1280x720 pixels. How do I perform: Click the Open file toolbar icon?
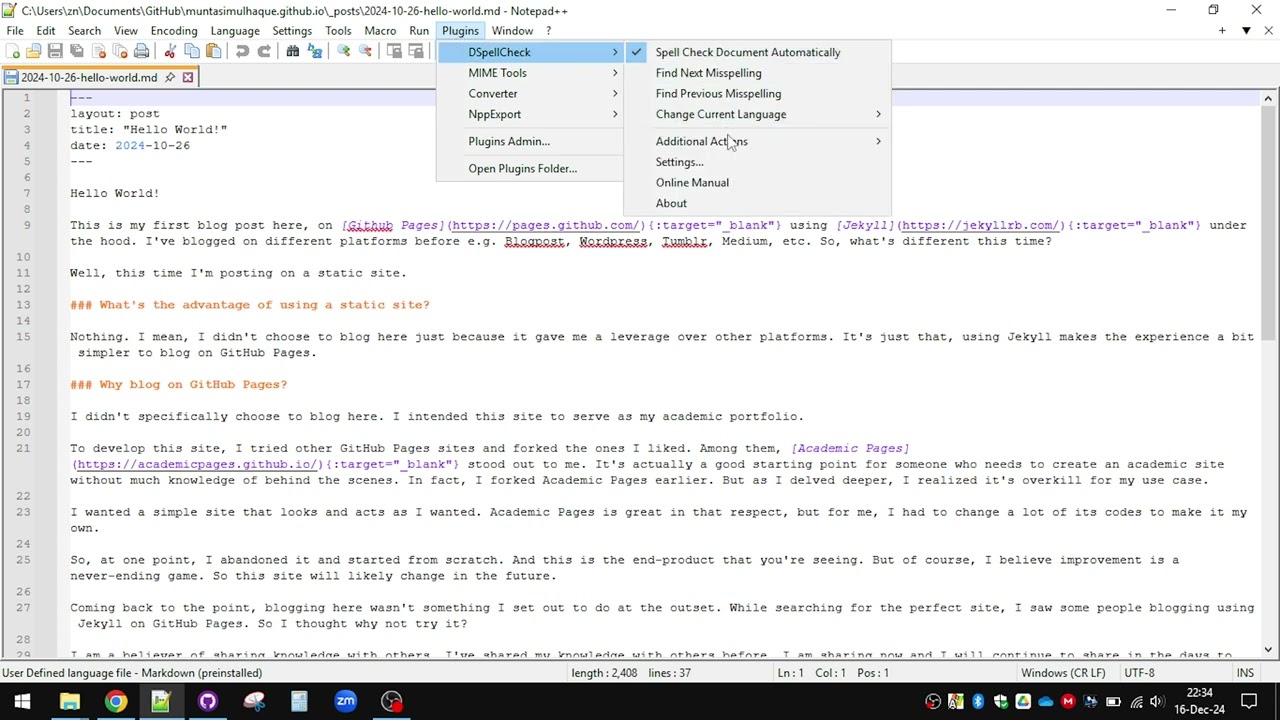point(33,51)
